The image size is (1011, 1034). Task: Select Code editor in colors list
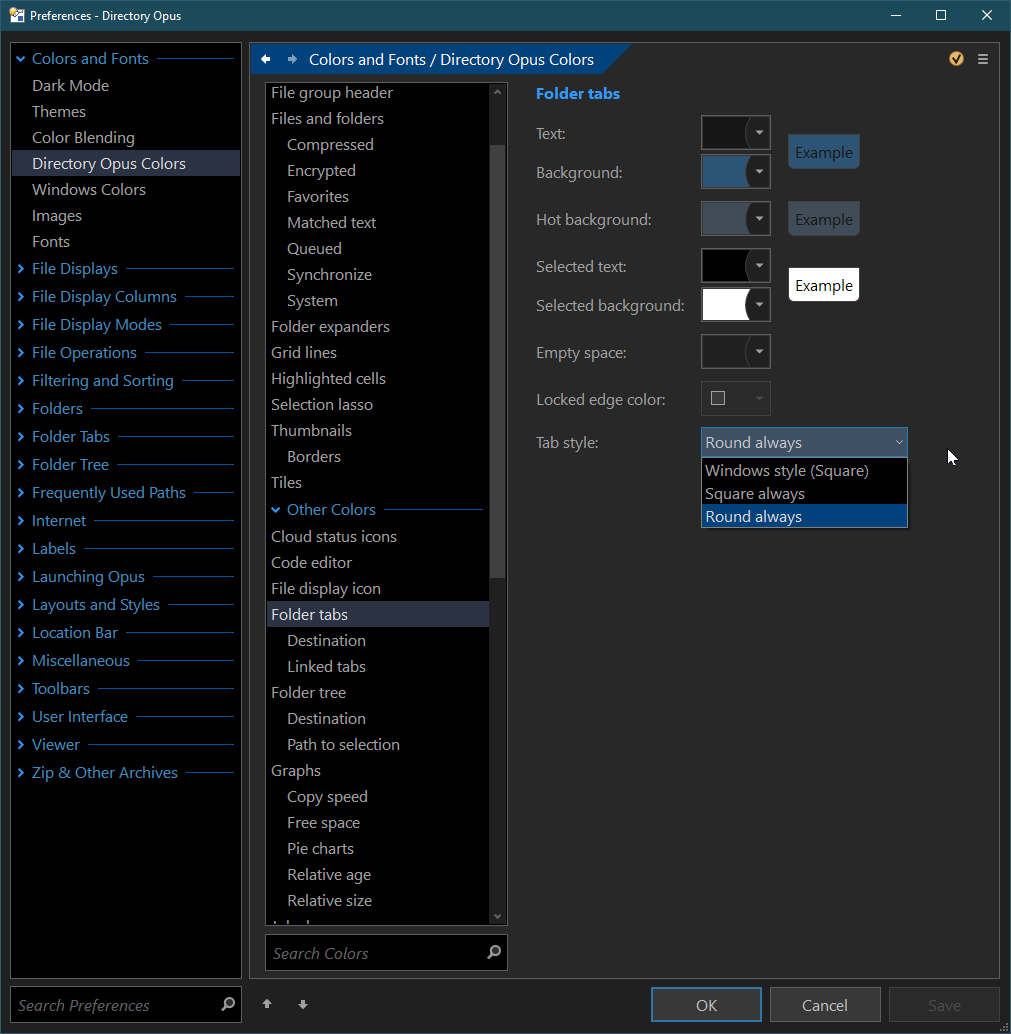point(311,563)
